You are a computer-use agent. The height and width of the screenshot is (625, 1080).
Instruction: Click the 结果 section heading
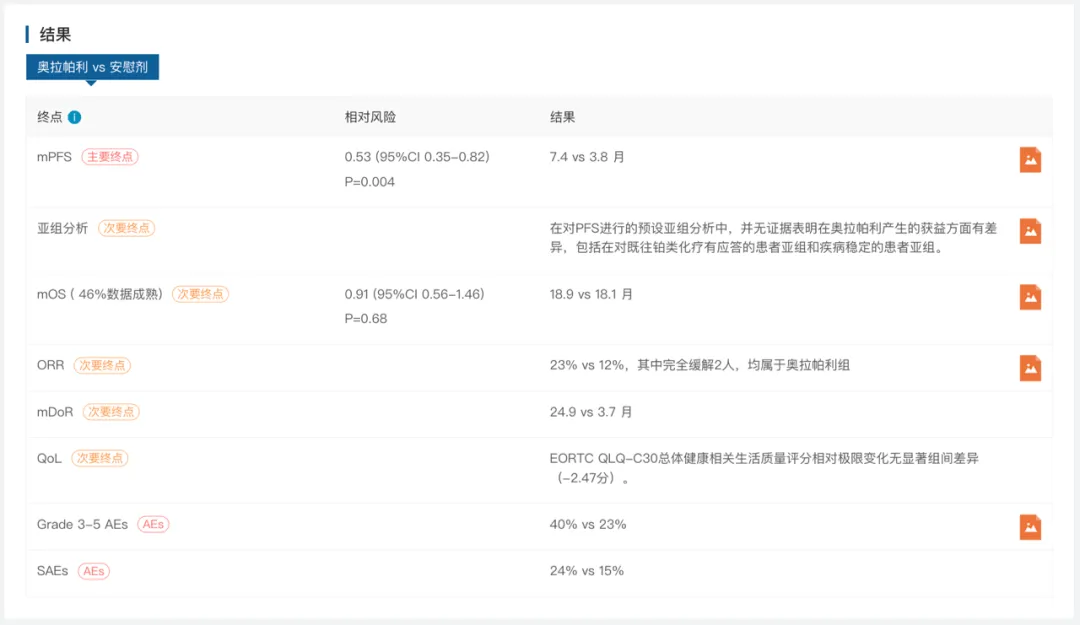tap(55, 34)
